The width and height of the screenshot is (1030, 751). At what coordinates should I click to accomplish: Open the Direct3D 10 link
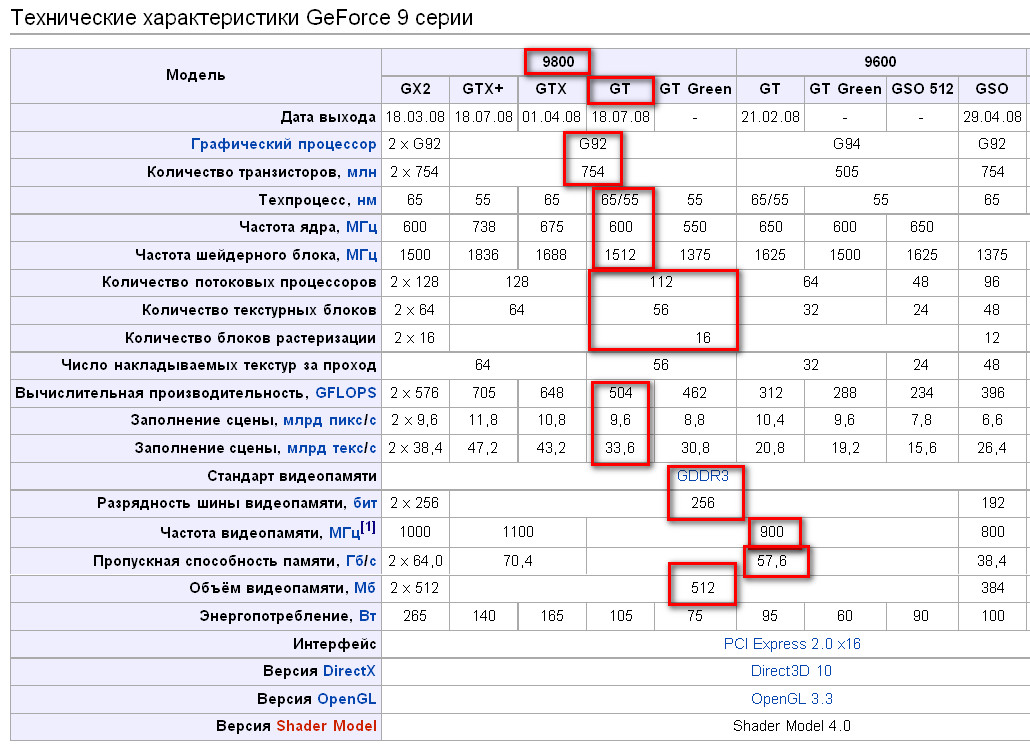tap(792, 671)
